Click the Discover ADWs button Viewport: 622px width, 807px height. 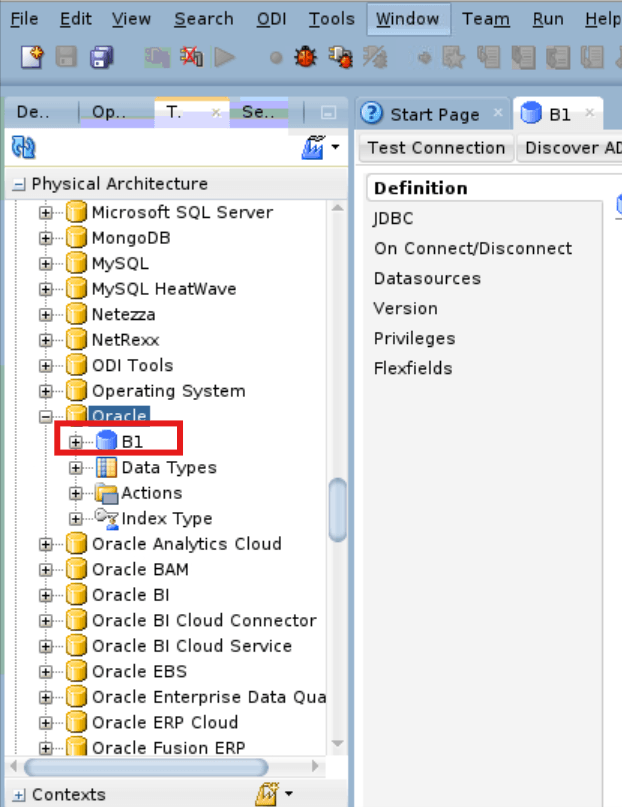click(x=572, y=148)
